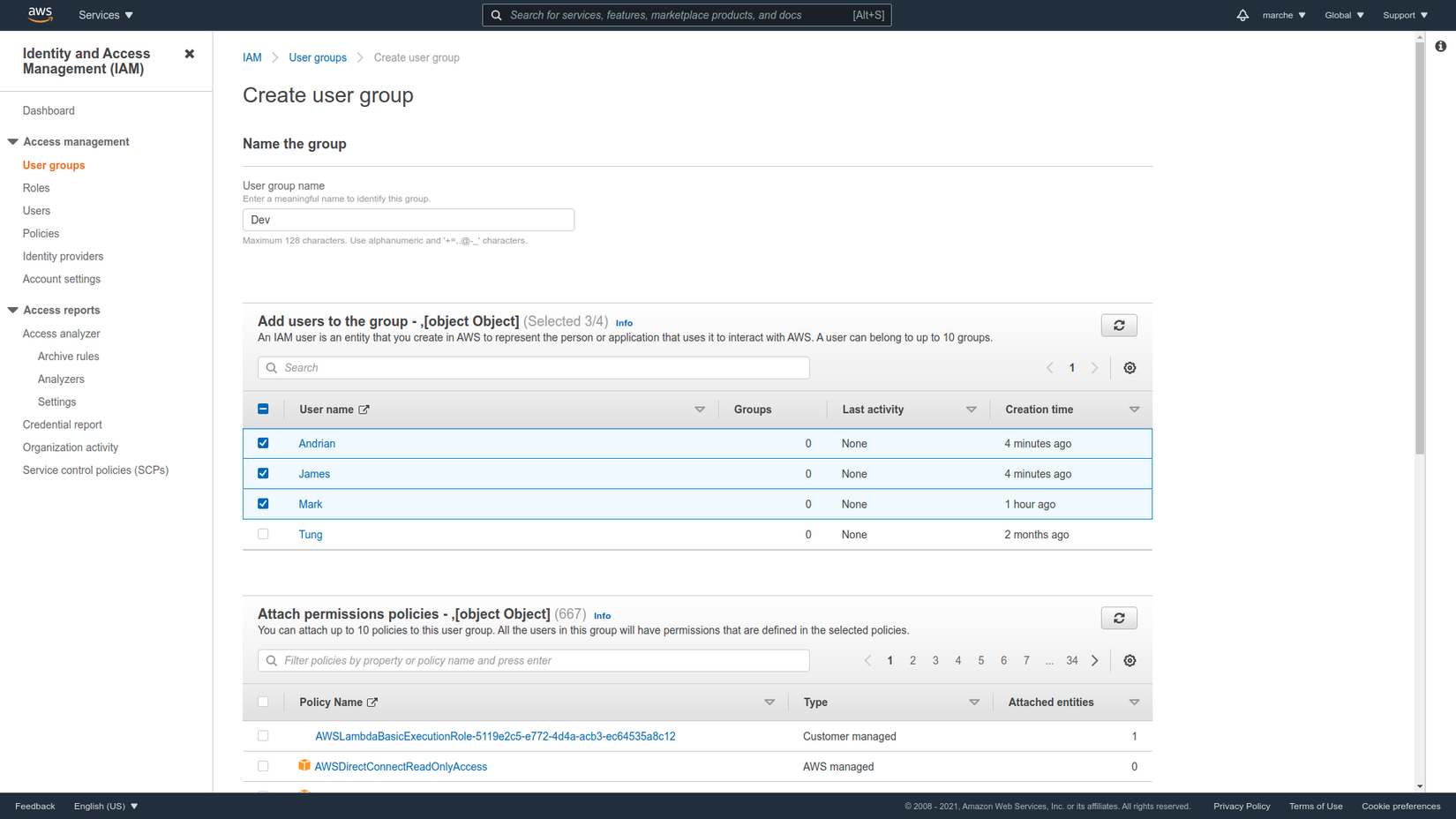This screenshot has height=819, width=1456.
Task: Click Info link beside Add users heading
Action: [624, 323]
